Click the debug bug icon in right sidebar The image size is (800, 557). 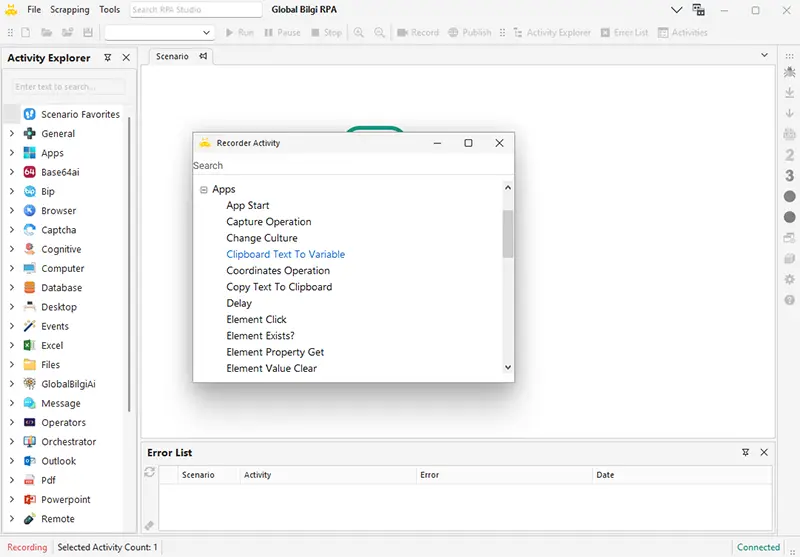coord(789,72)
